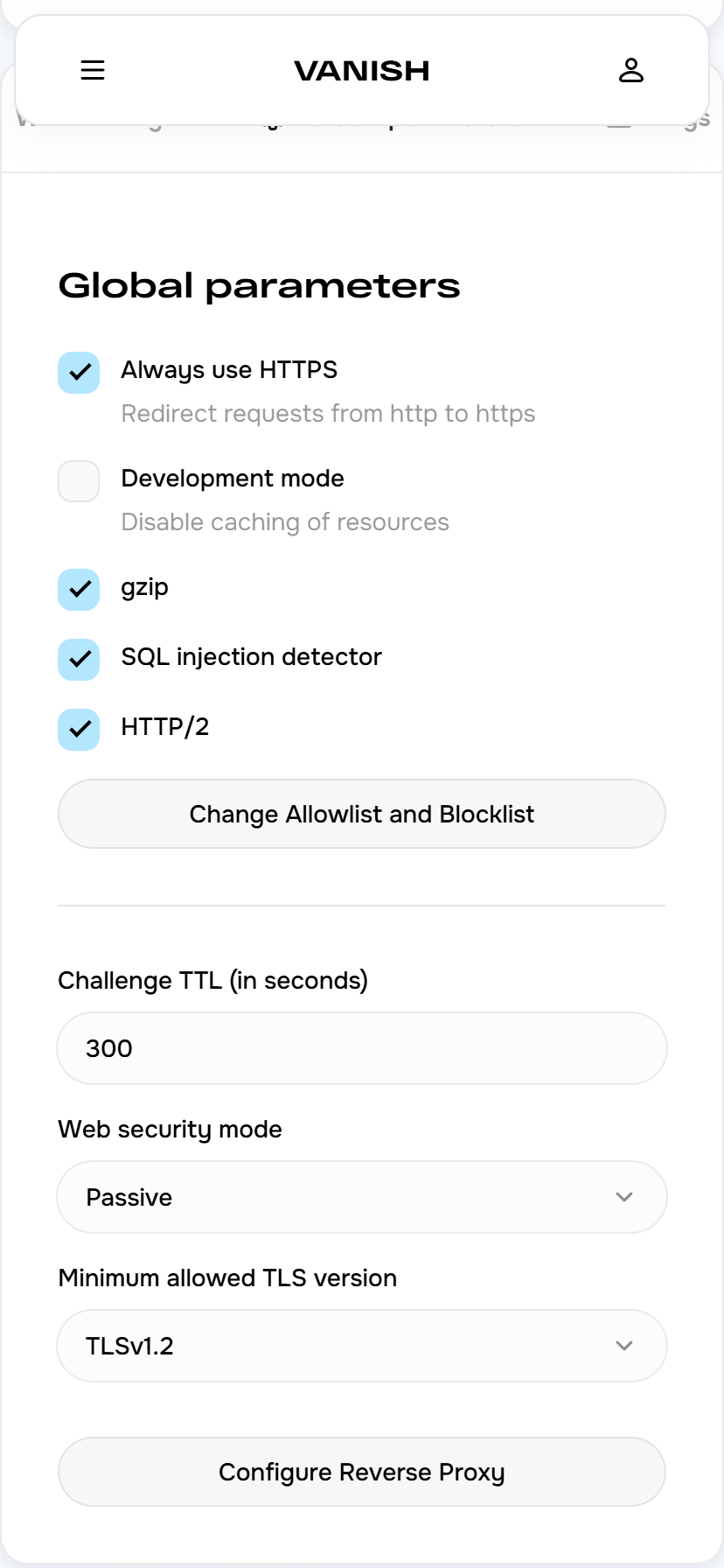Turn off SQL injection detector checkbox
This screenshot has height=1568, width=724.
point(79,660)
